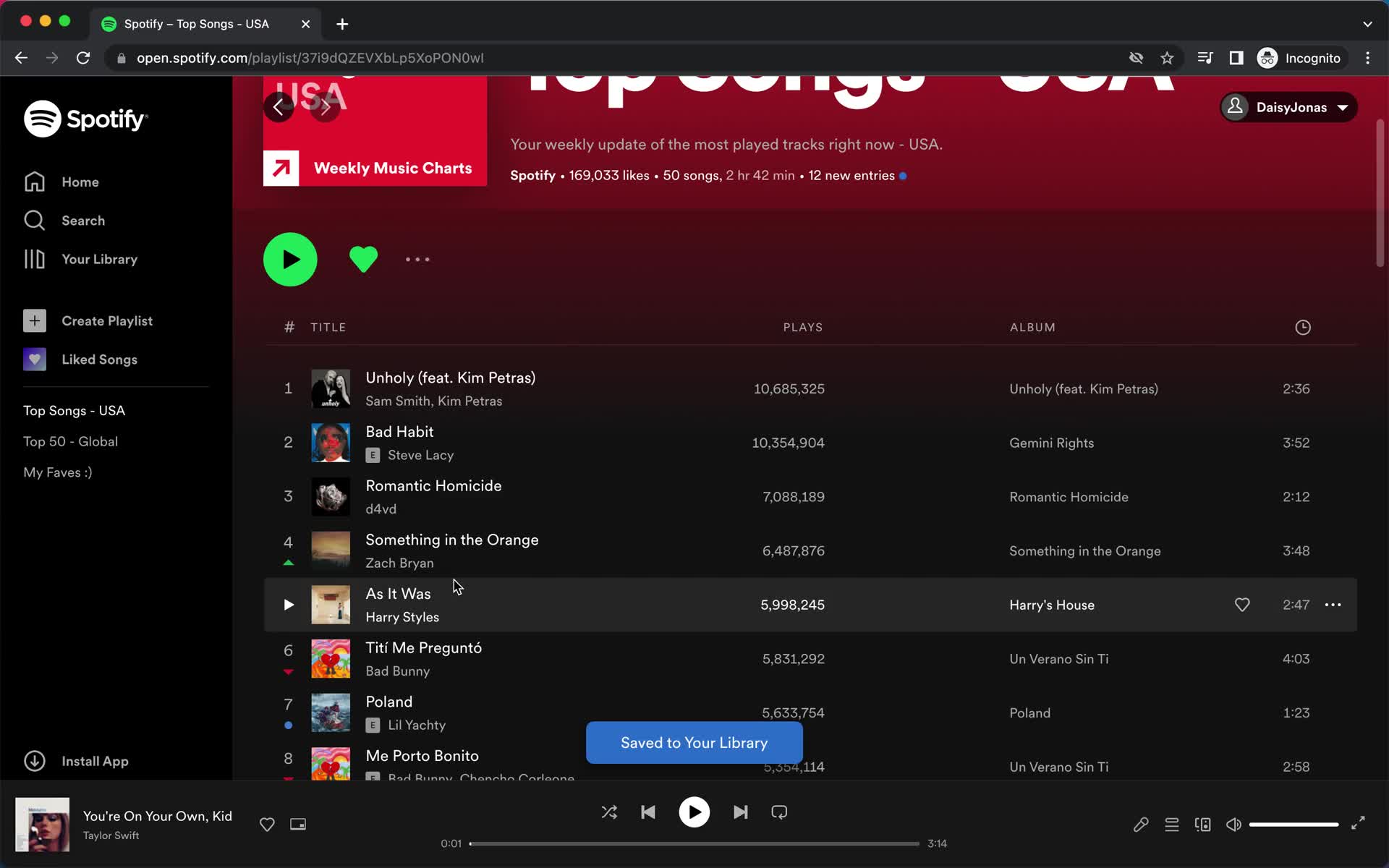The height and width of the screenshot is (868, 1389).
Task: Click the PLAYS column header
Action: pos(803,328)
